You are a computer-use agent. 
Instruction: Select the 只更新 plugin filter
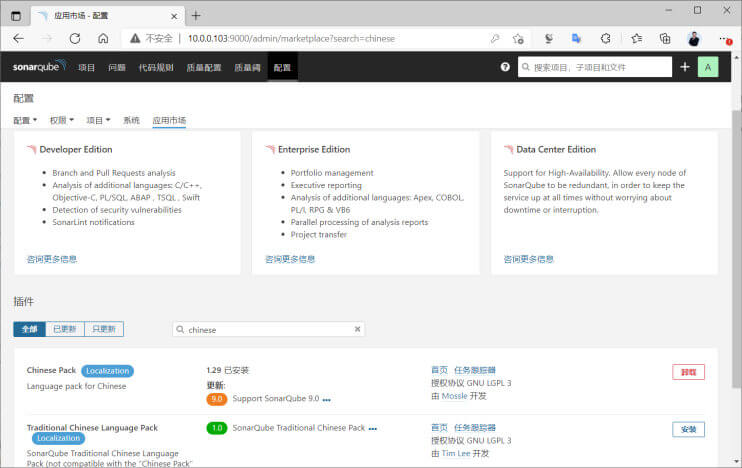tap(104, 329)
